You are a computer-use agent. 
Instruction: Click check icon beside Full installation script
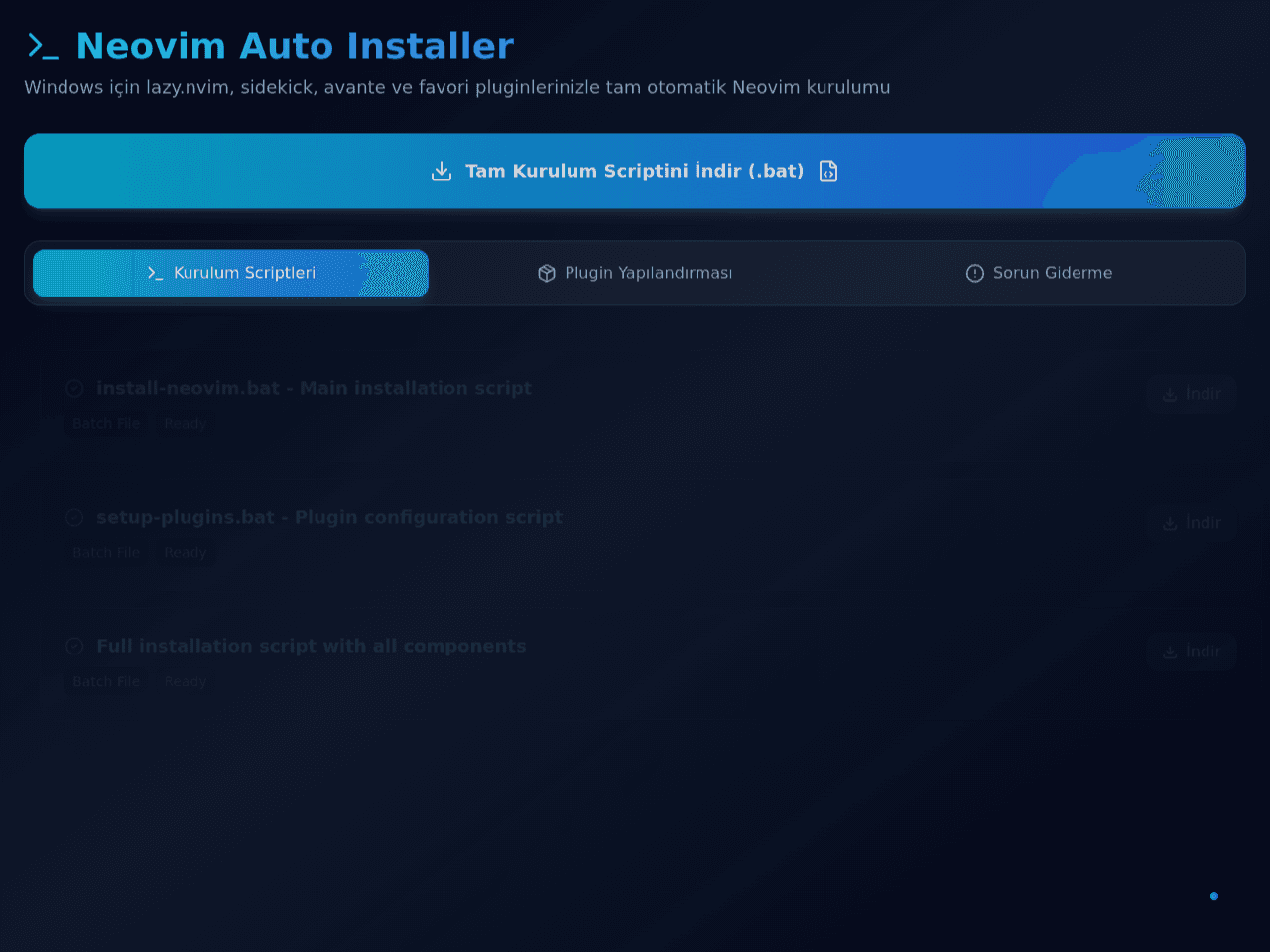click(74, 647)
